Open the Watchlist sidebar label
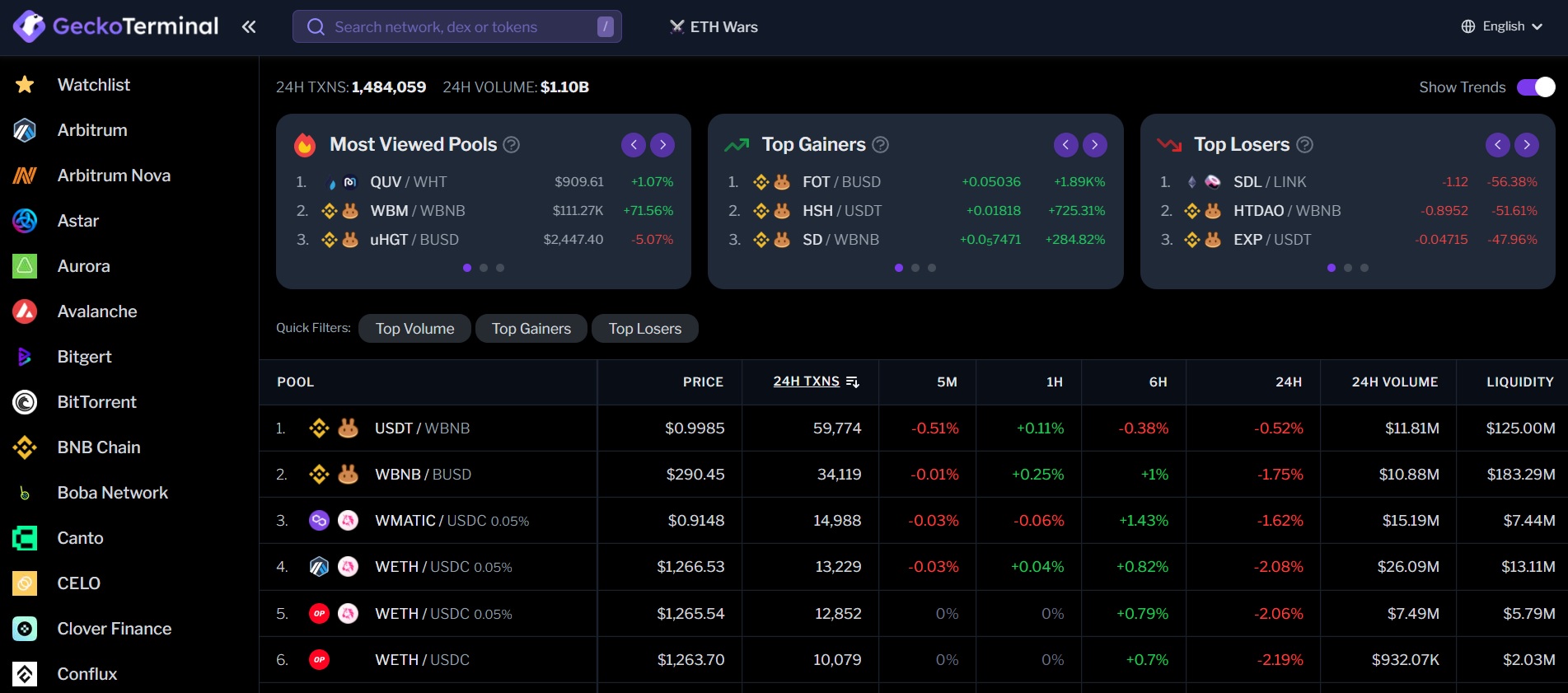The width and height of the screenshot is (1568, 693). click(94, 85)
